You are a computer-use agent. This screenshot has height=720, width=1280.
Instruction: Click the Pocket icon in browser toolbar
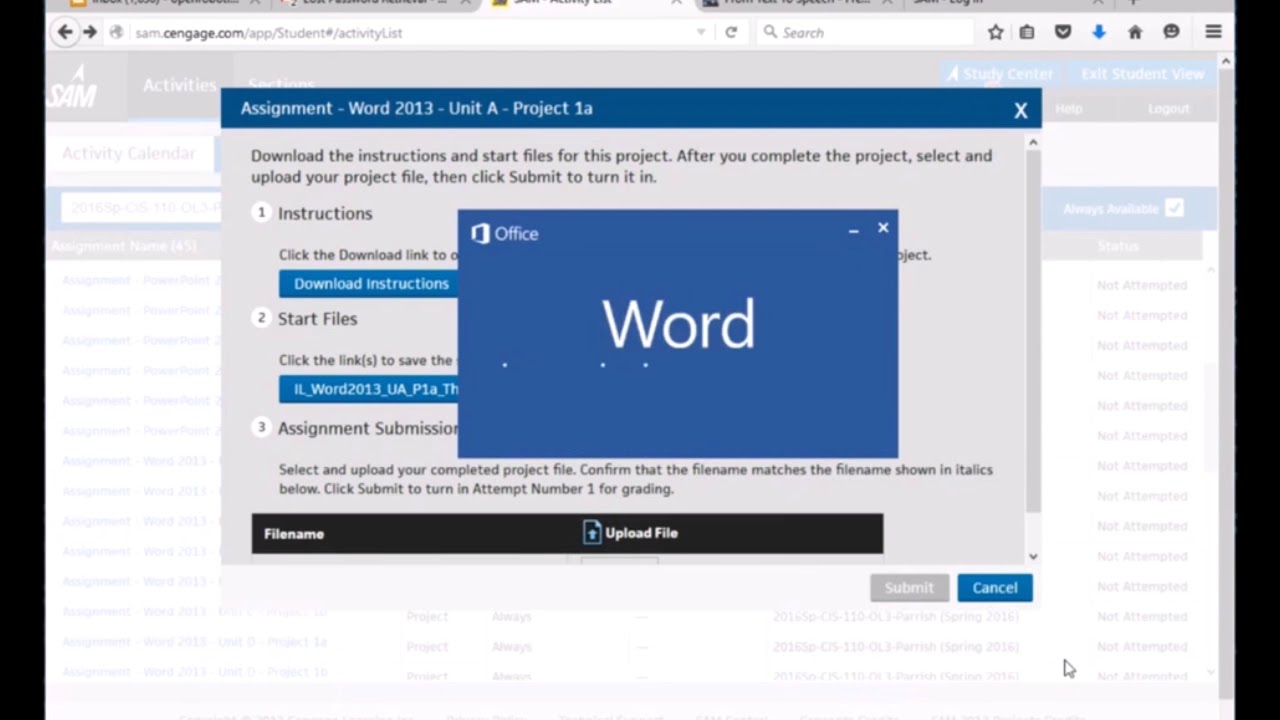click(x=1063, y=32)
